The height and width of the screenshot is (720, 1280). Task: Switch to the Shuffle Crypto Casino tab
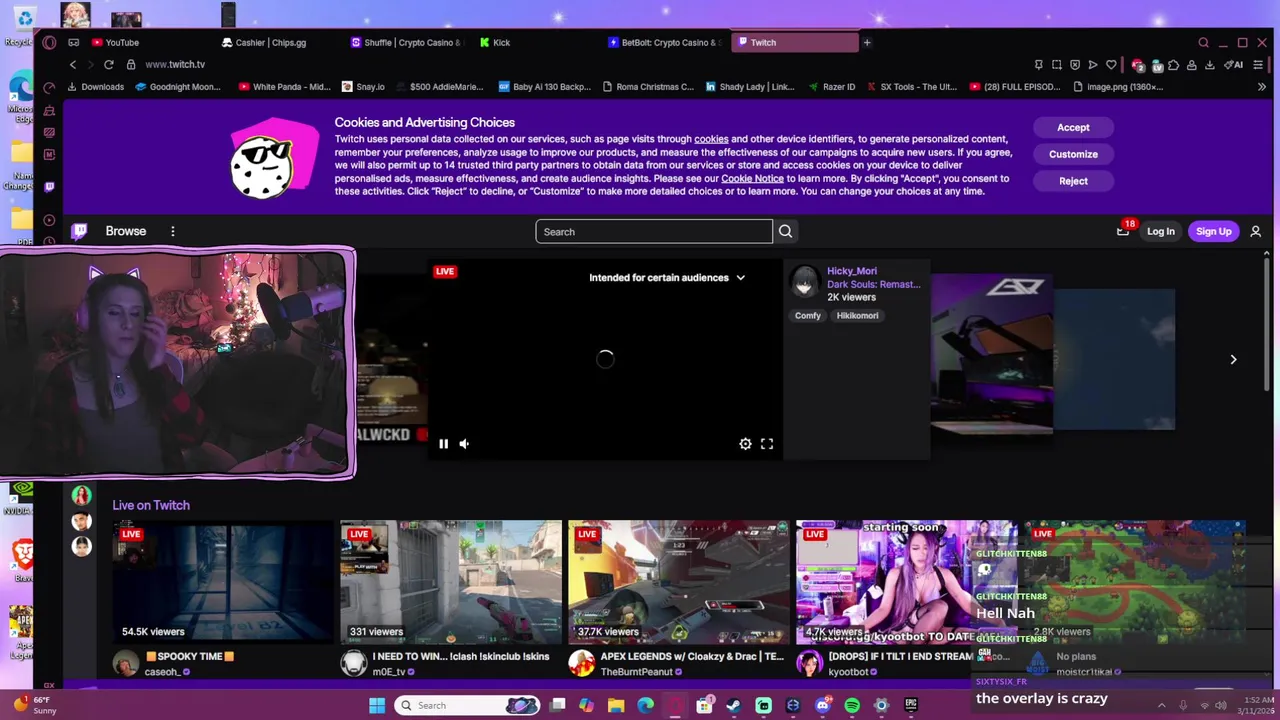tap(410, 42)
